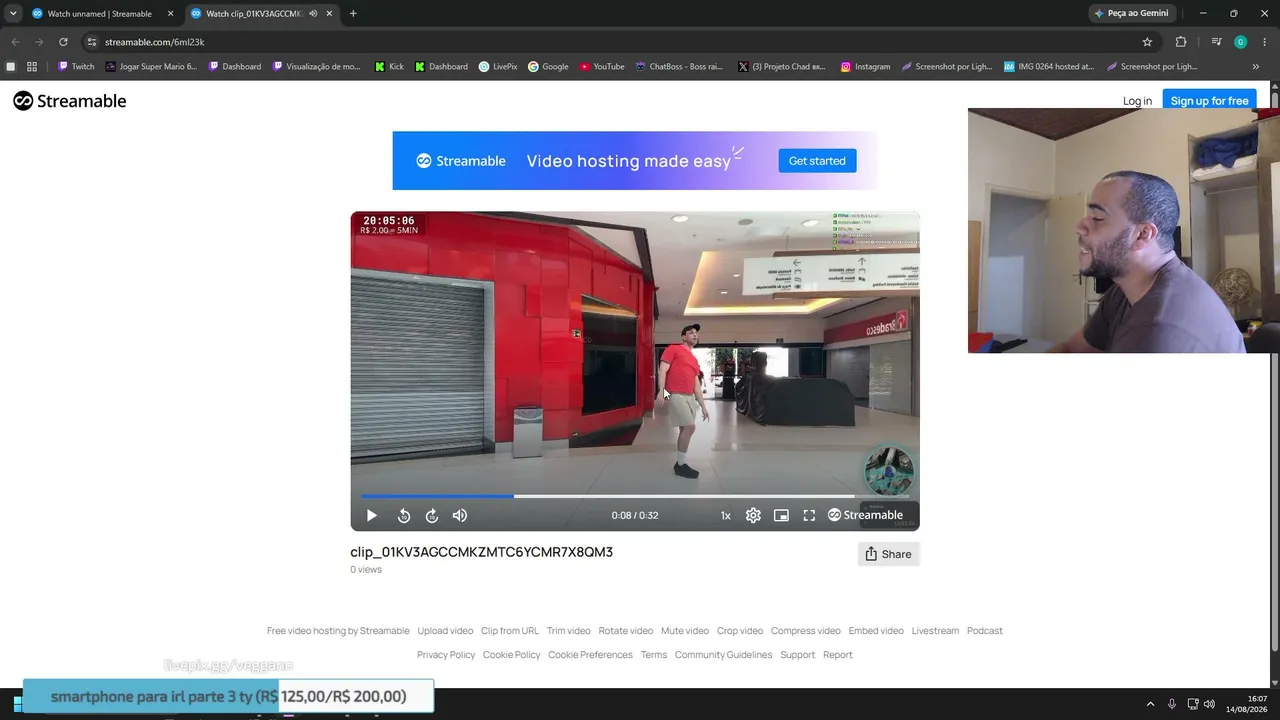Switch to the Watch unnamed Streamable tab
The height and width of the screenshot is (720, 1280).
point(100,14)
